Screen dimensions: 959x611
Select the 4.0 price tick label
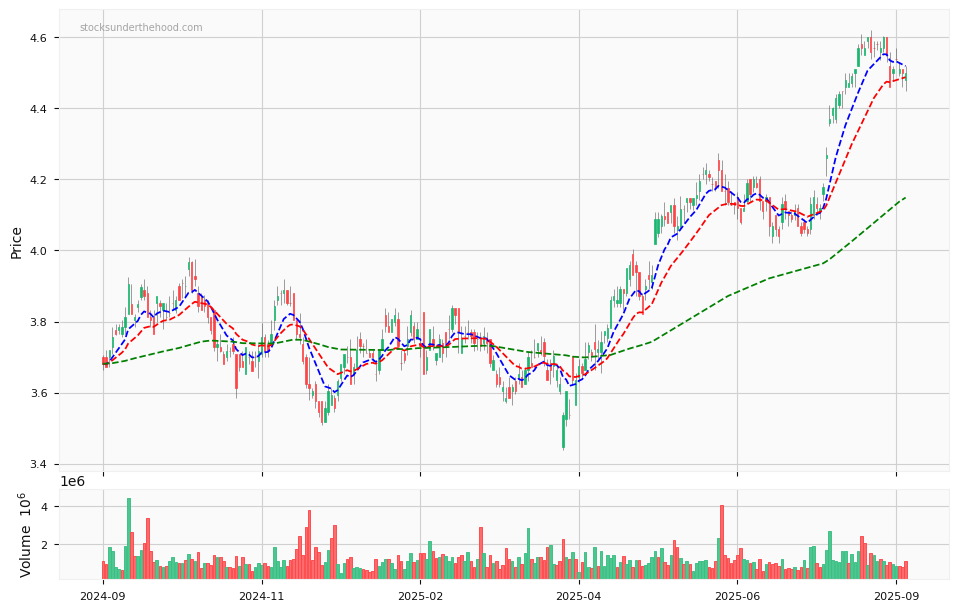[37, 251]
